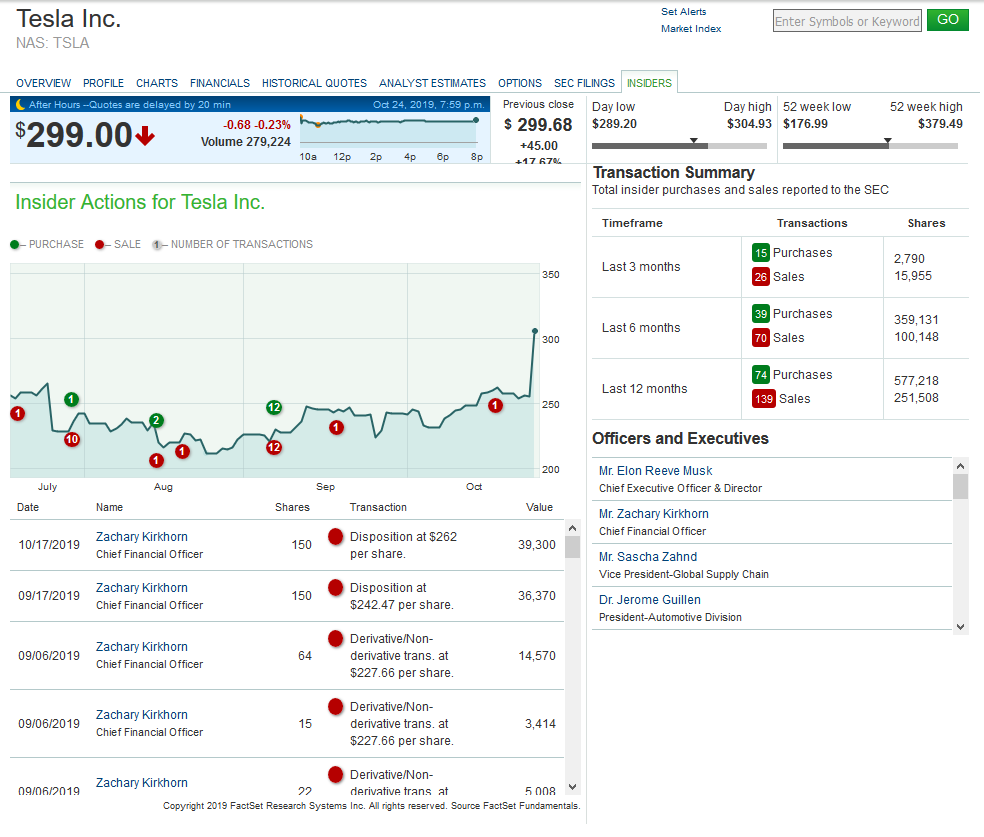Image resolution: width=984 pixels, height=837 pixels.
Task: Click the Set Alerts link
Action: pyautogui.click(x=683, y=11)
